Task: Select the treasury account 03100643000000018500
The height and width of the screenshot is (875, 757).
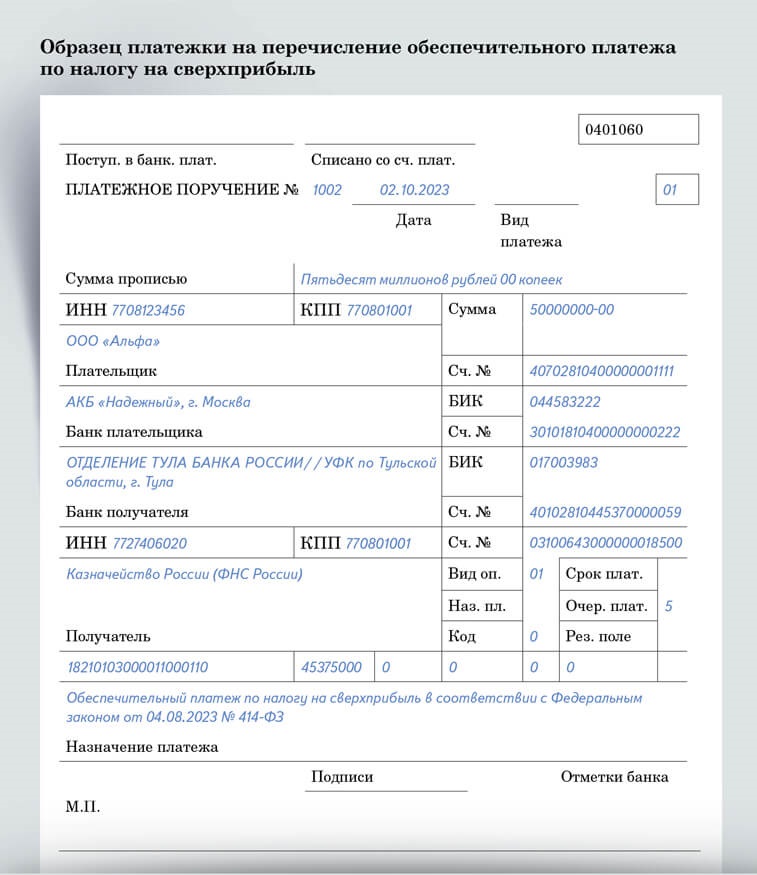Action: 605,543
